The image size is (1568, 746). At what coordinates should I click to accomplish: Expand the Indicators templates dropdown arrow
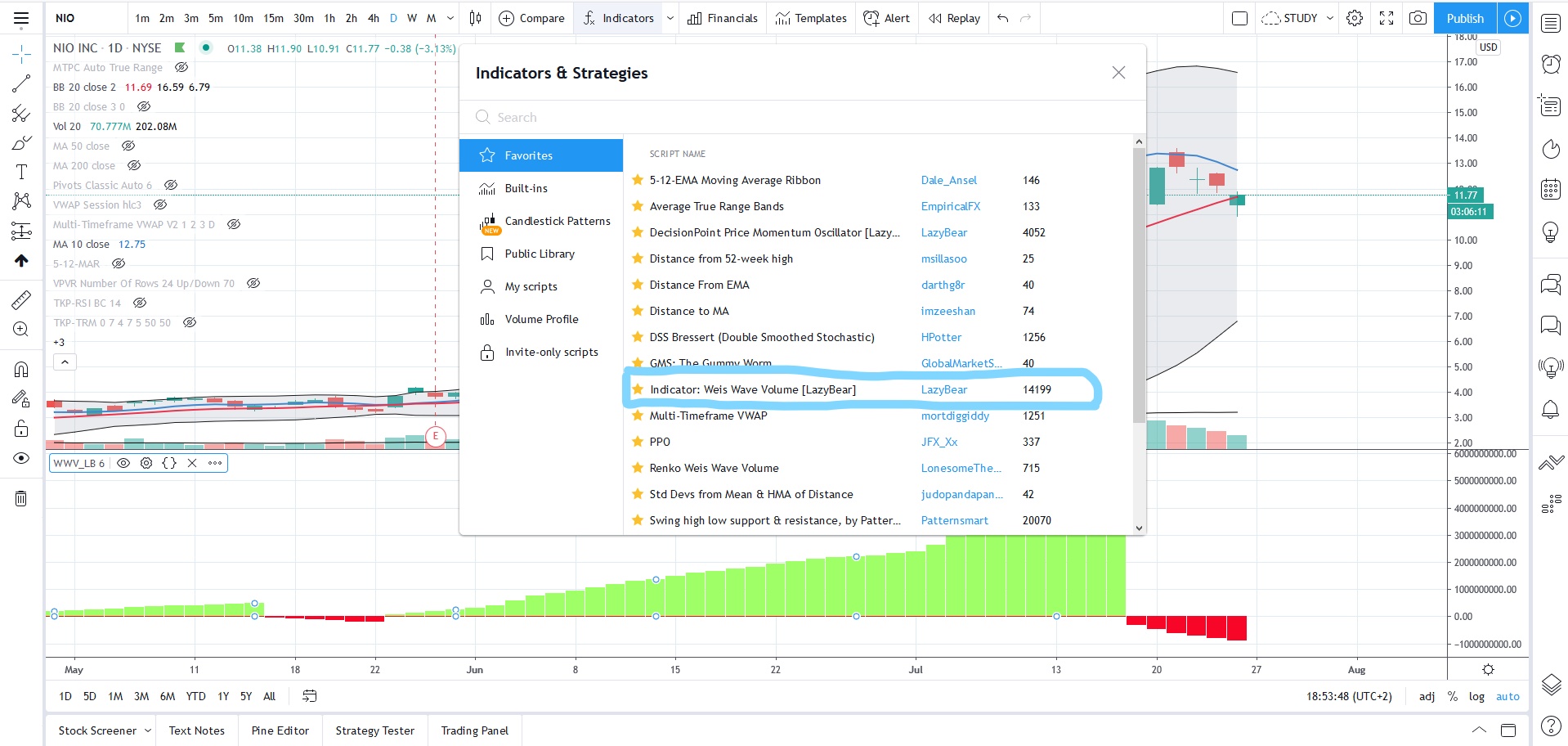[x=670, y=18]
